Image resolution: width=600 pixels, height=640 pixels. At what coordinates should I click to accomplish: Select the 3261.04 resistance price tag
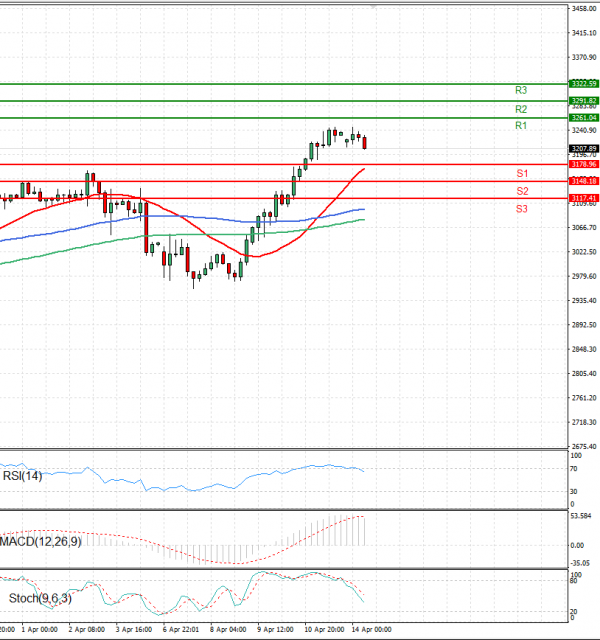click(583, 118)
